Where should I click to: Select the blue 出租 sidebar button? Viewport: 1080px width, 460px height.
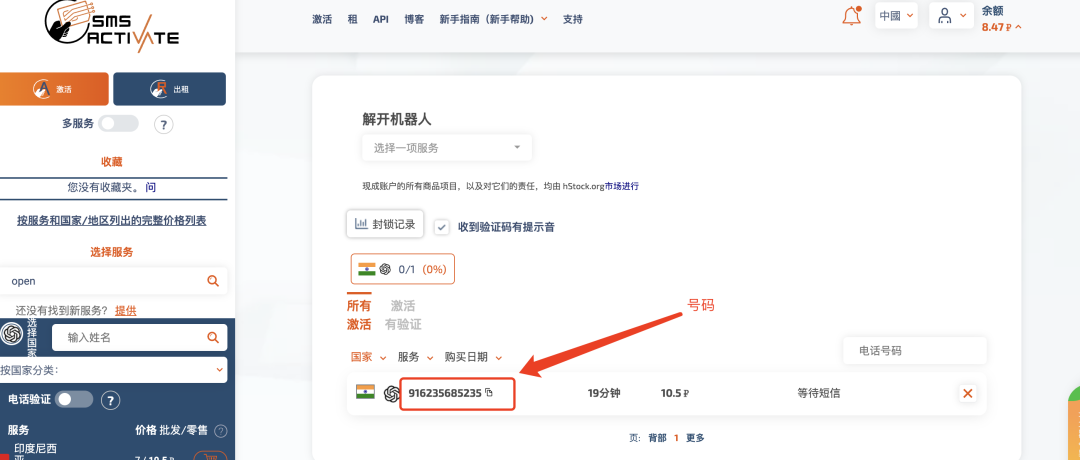pyautogui.click(x=169, y=89)
